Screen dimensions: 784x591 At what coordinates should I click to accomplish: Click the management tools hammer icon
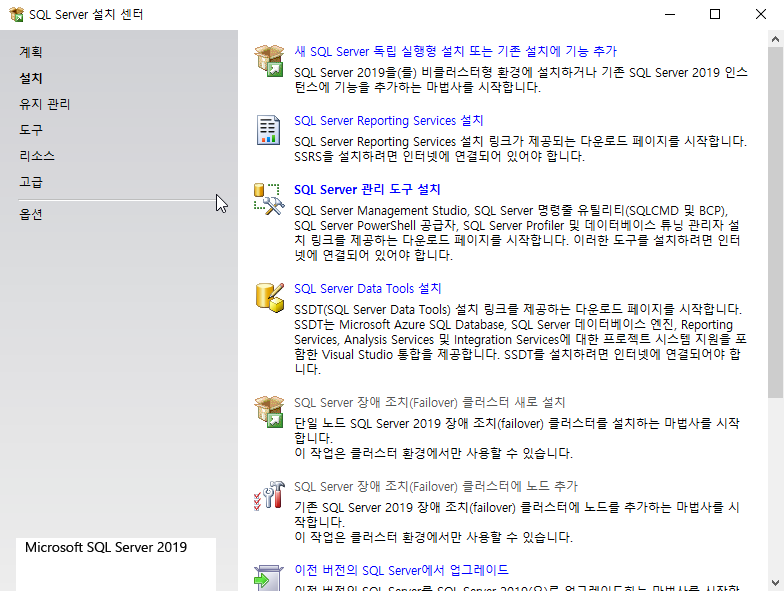pos(269,199)
